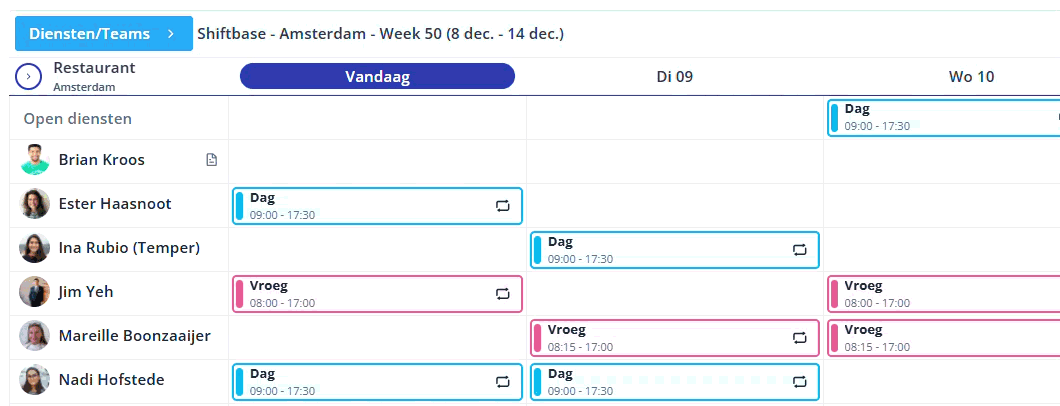
Task: Click repeat icon on Nadi Hofstede's Tuesday Dag shift
Action: click(x=800, y=382)
